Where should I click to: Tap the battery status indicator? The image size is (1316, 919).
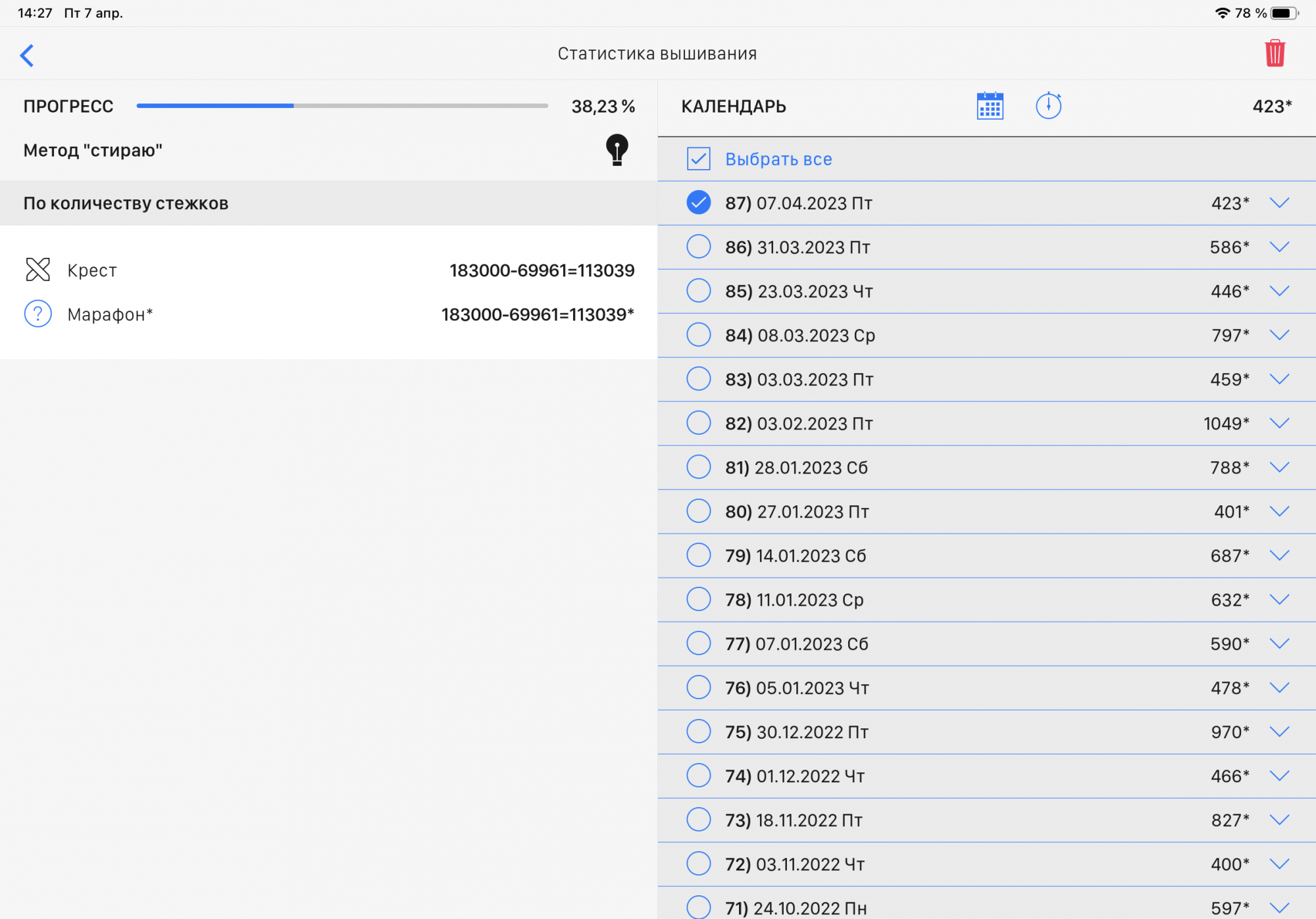1284,13
